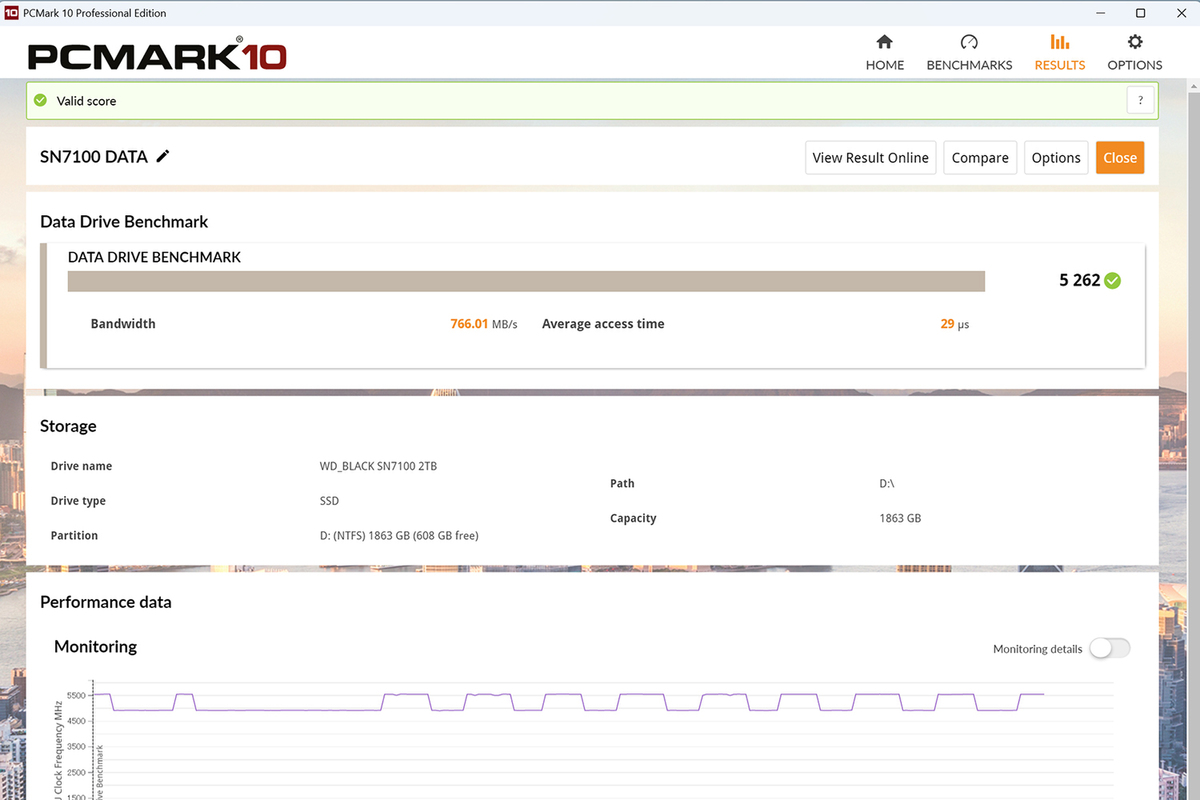This screenshot has width=1200, height=800.
Task: Click the pencil icon to rename SN7100 DATA
Action: point(163,156)
